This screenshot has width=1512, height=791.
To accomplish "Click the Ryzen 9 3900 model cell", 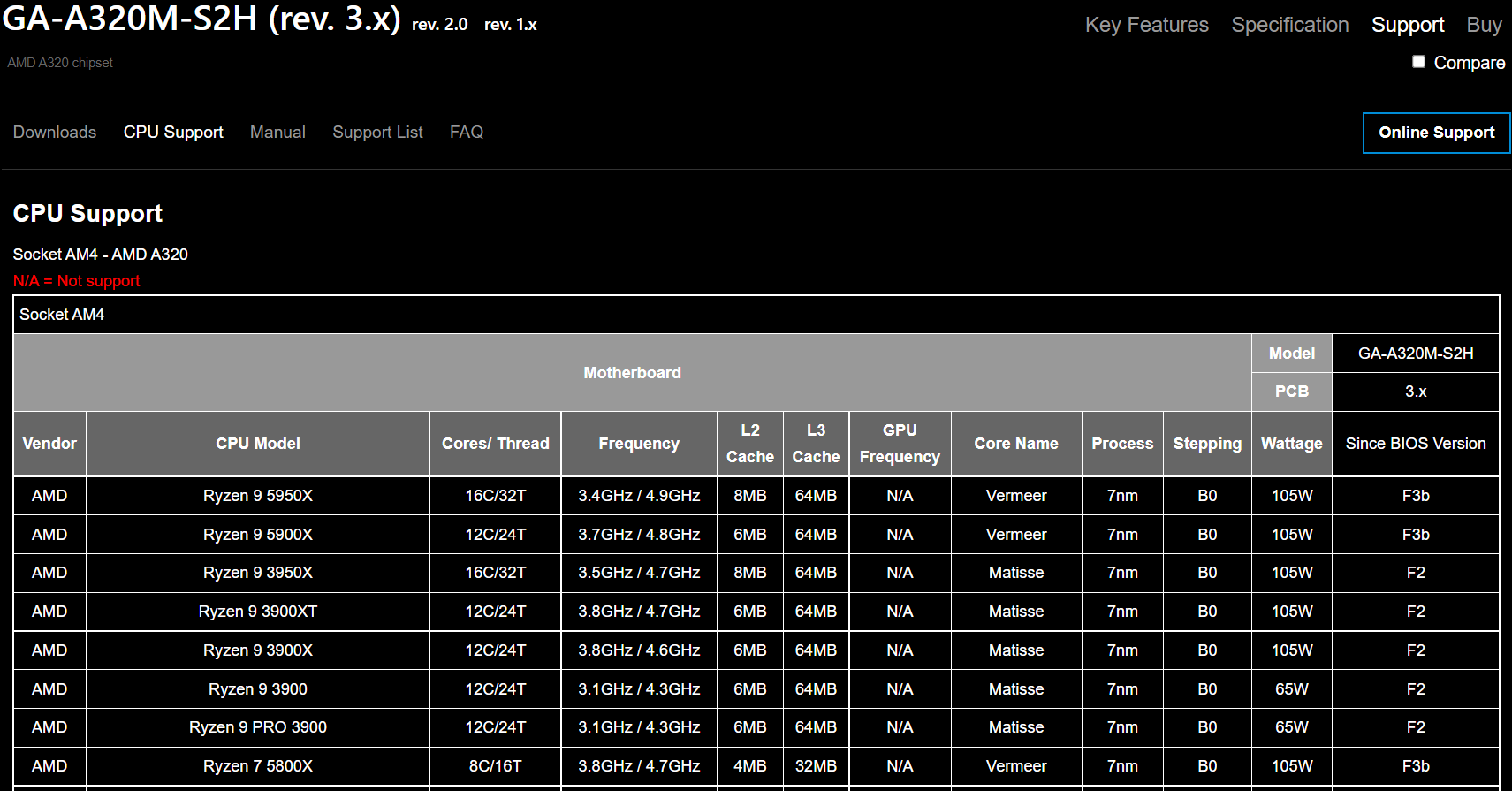I will pyautogui.click(x=258, y=689).
